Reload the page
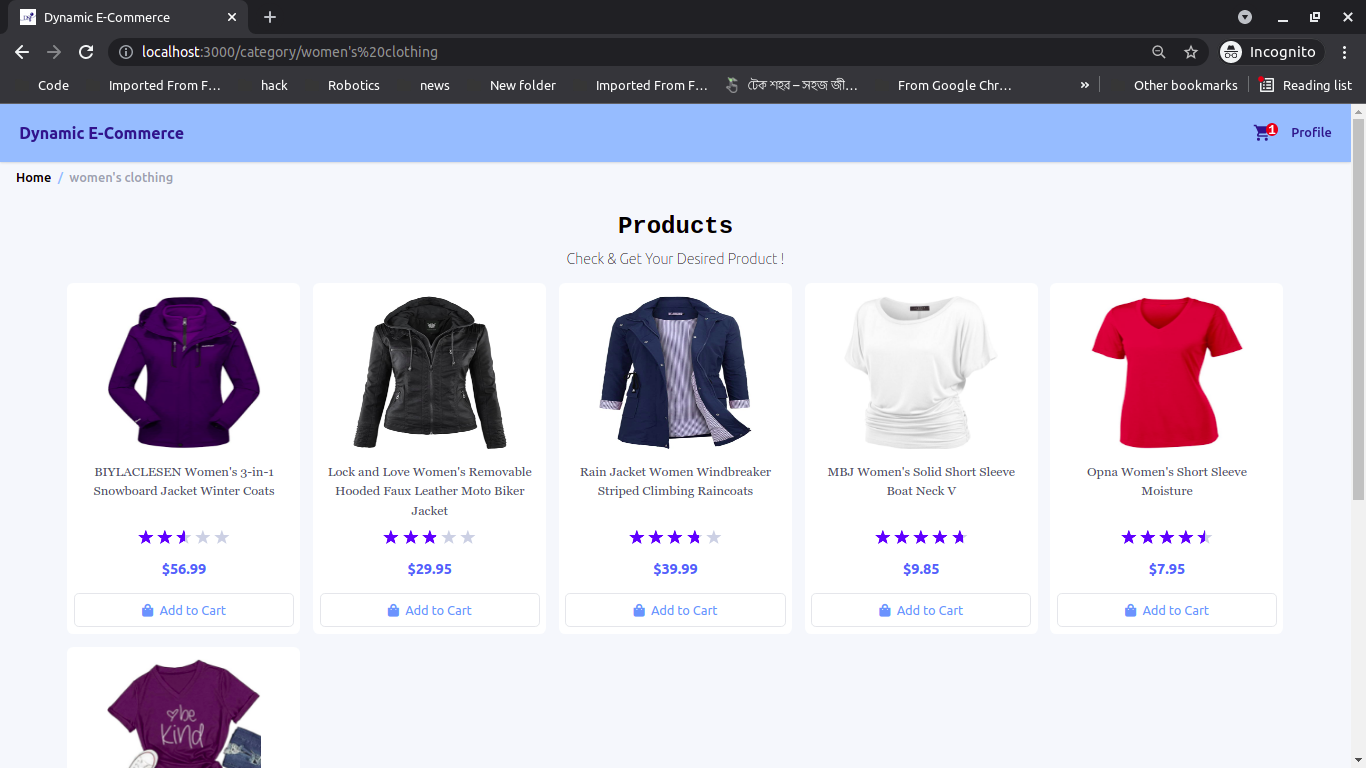The image size is (1366, 768). [x=86, y=52]
